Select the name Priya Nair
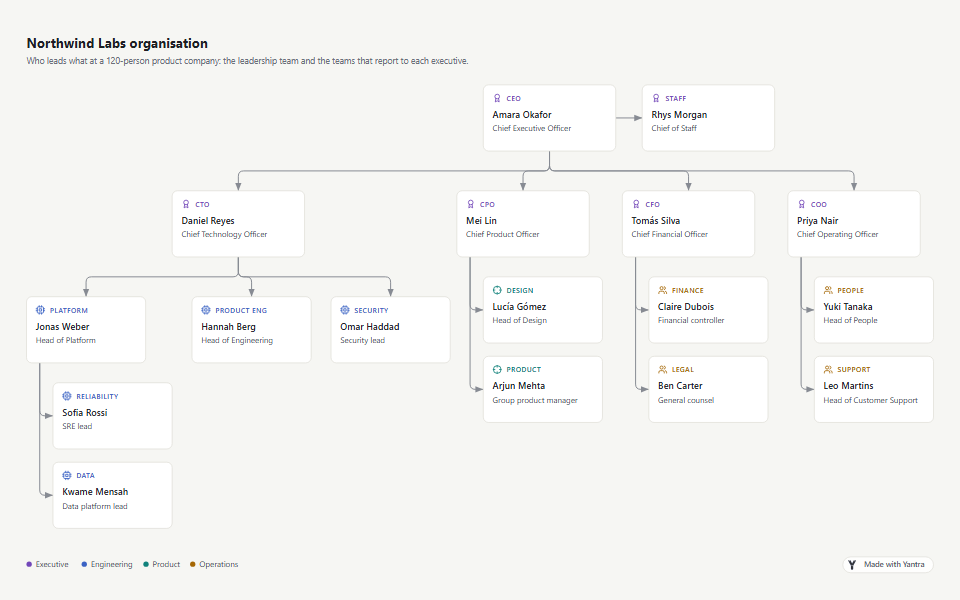Screen dimensions: 960x600 coord(817,220)
